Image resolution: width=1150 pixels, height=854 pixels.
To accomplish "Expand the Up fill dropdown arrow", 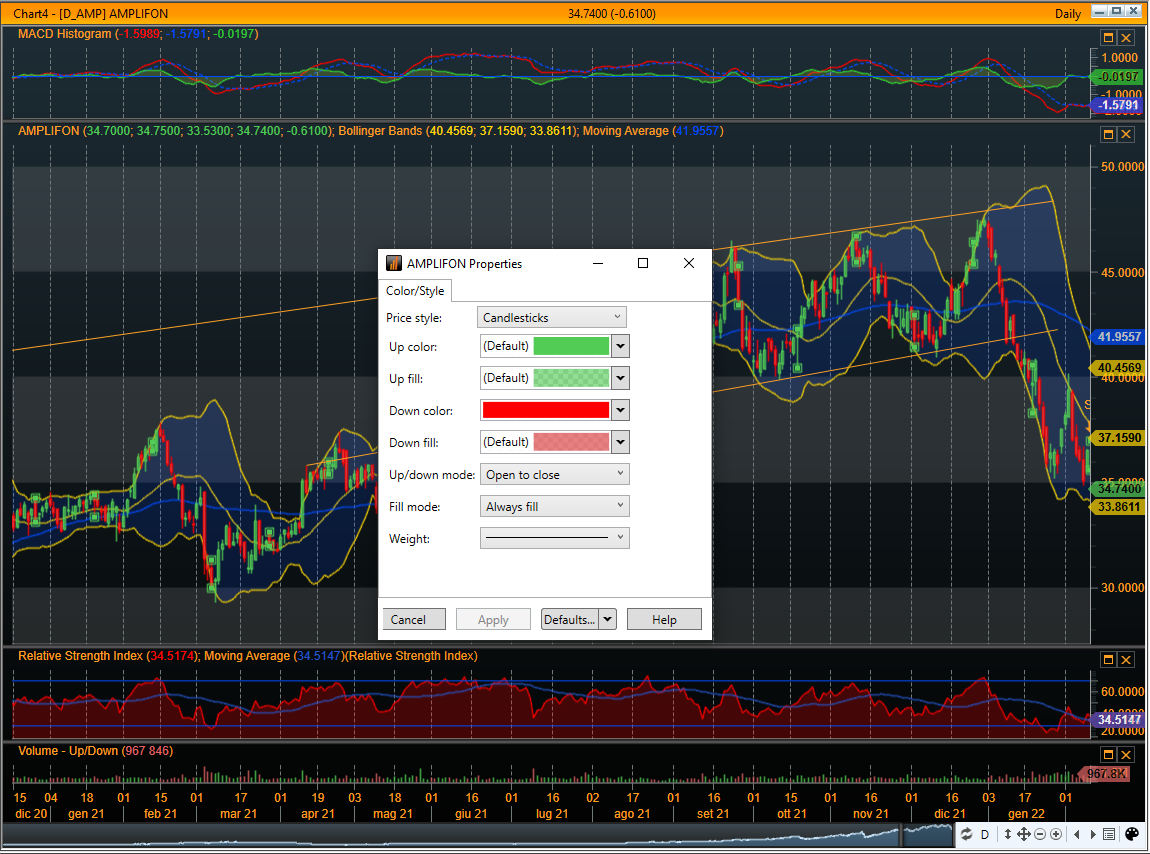I will pos(620,378).
